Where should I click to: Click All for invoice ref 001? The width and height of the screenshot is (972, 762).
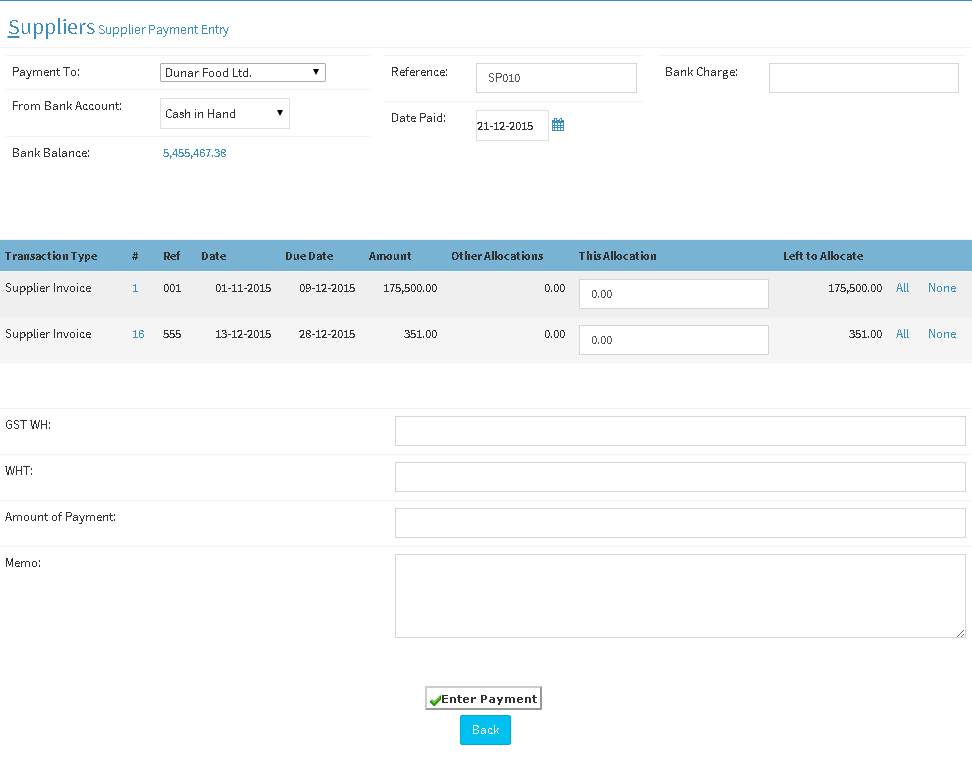coord(902,287)
